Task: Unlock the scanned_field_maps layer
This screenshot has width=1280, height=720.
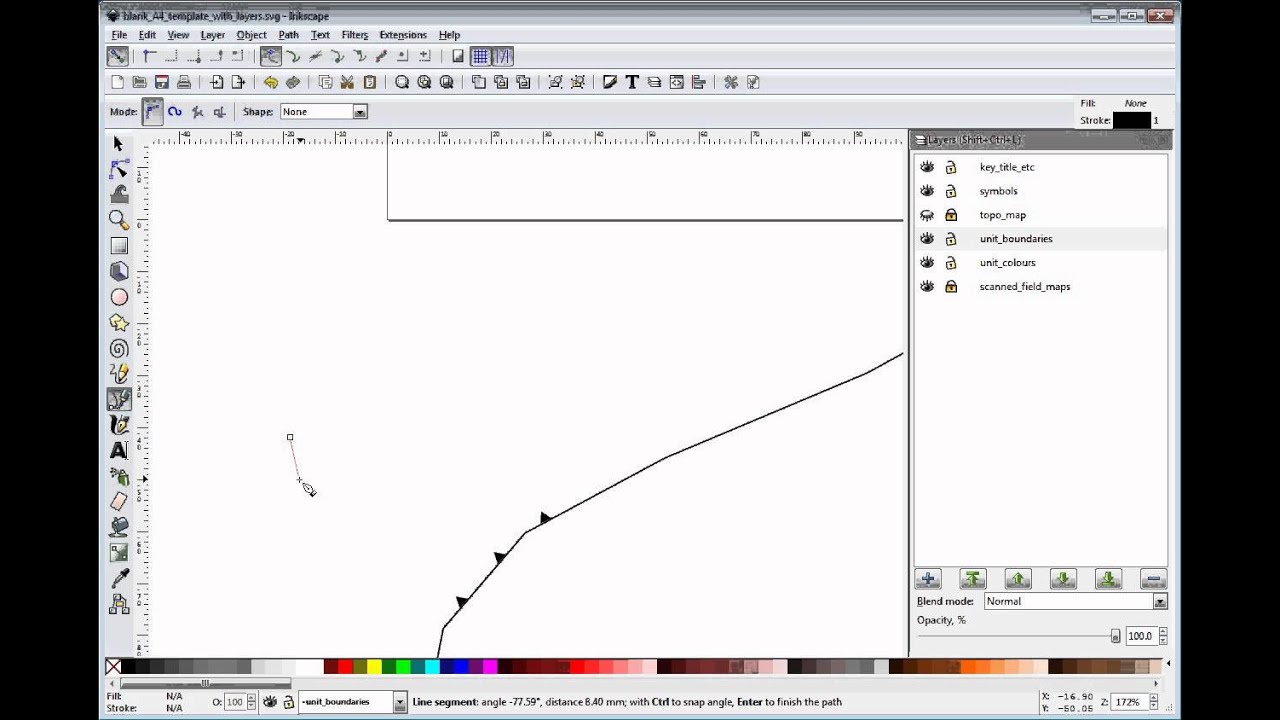Action: (951, 287)
